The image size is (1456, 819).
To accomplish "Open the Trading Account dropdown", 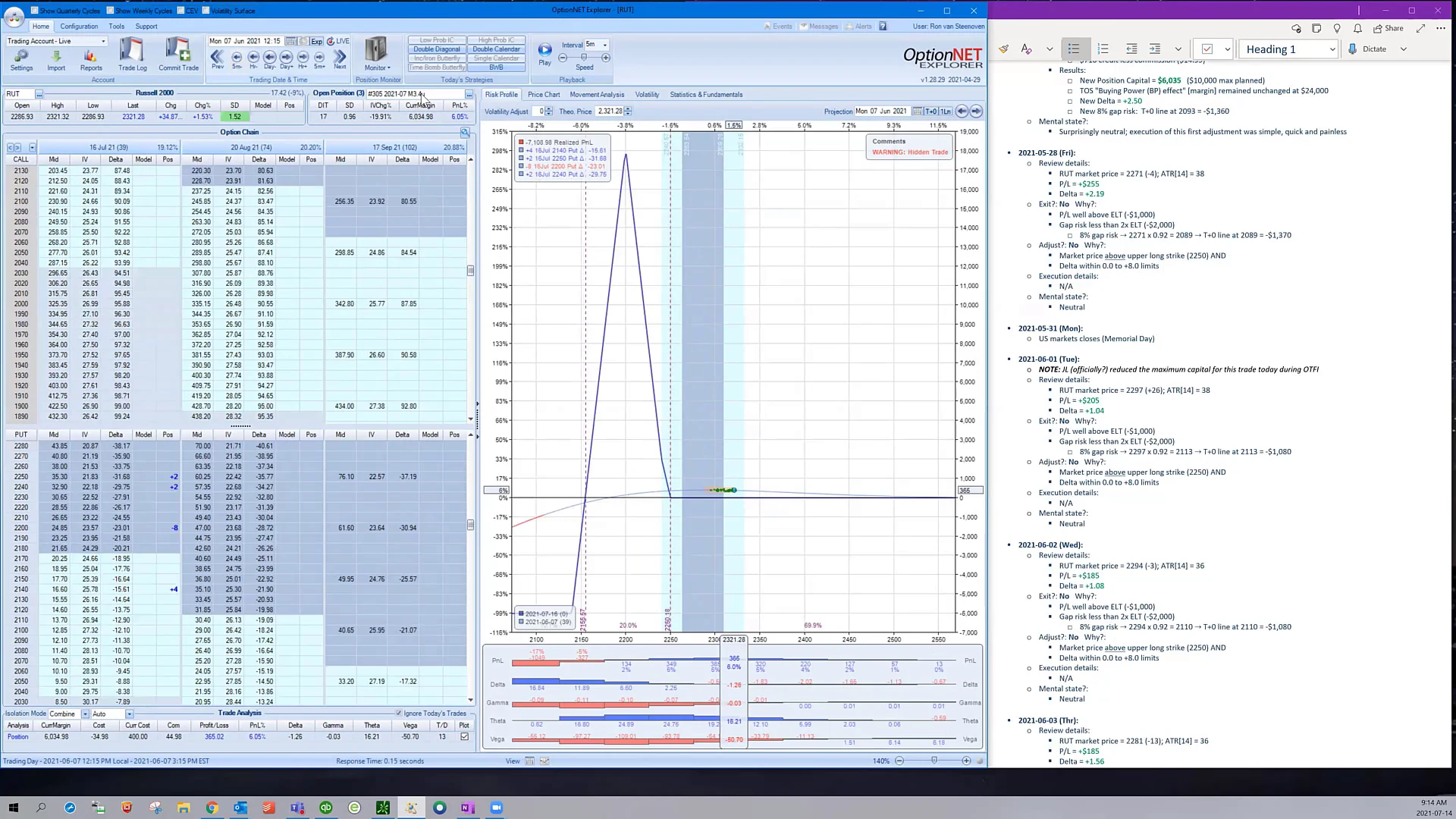I will click(102, 41).
